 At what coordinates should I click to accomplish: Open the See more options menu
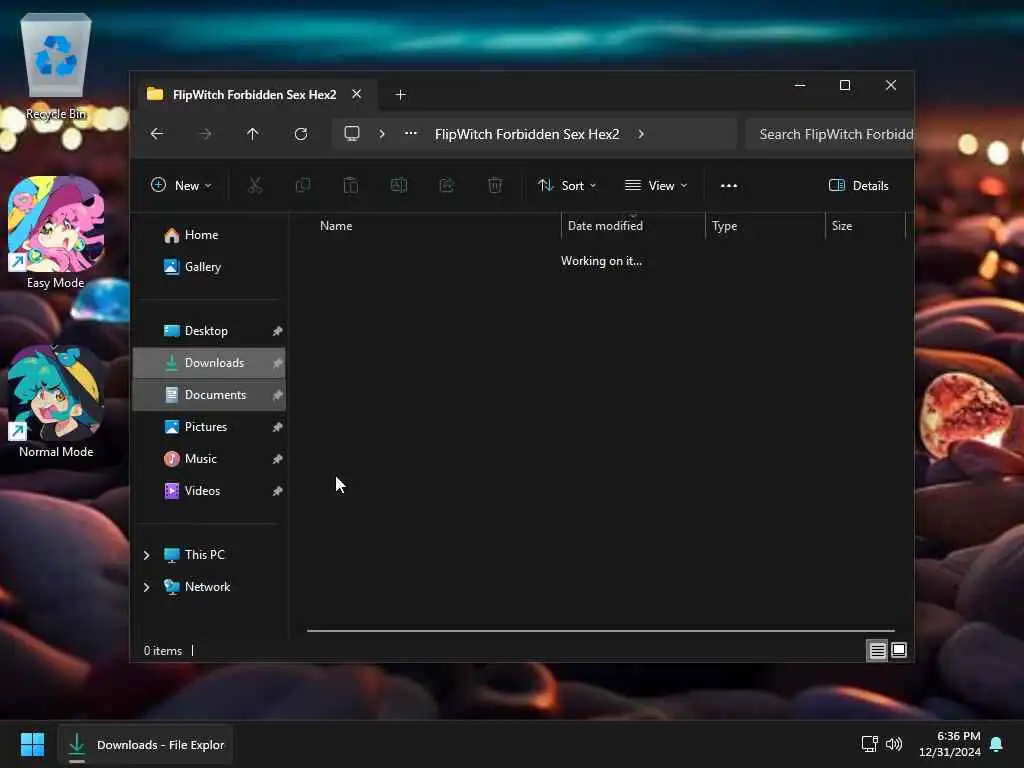point(729,185)
